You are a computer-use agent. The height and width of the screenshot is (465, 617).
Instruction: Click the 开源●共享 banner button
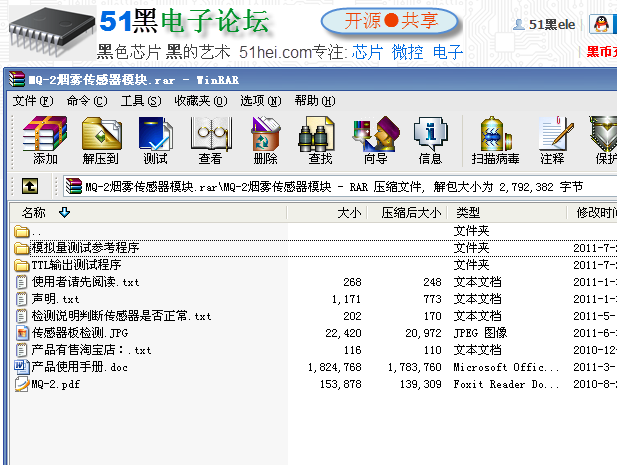point(390,21)
